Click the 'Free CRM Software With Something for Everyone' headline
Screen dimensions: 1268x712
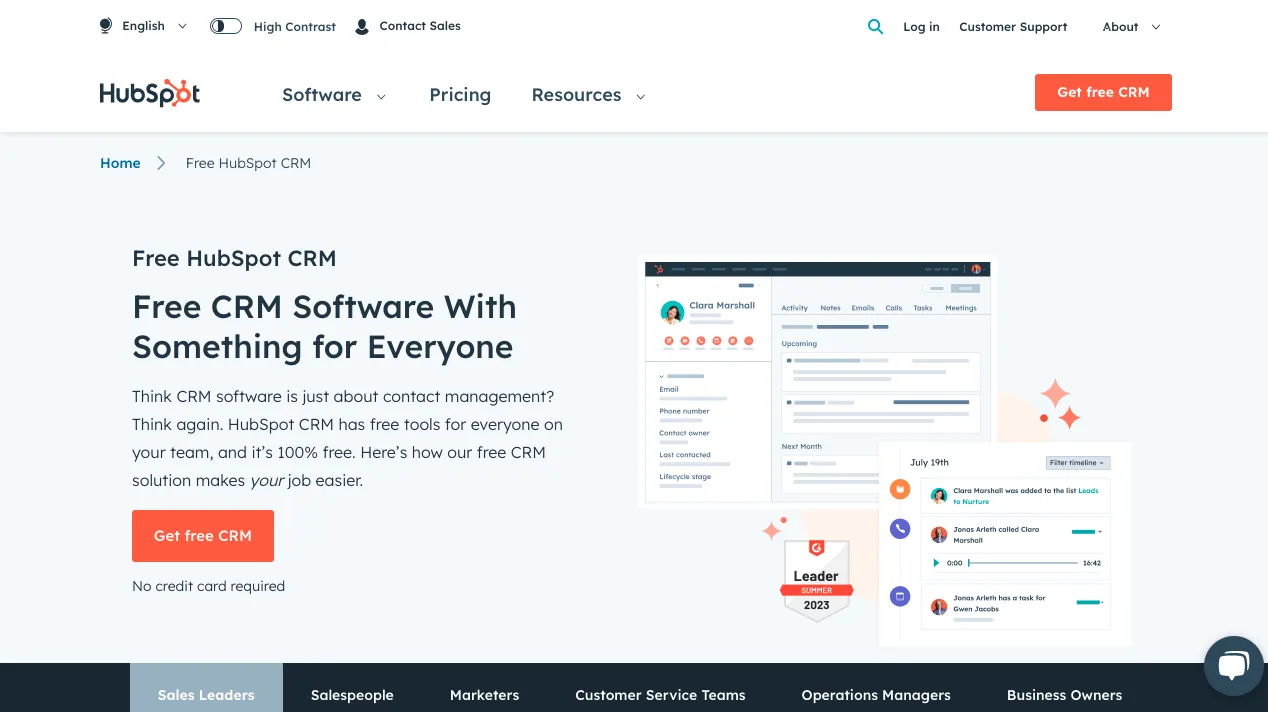(x=325, y=327)
